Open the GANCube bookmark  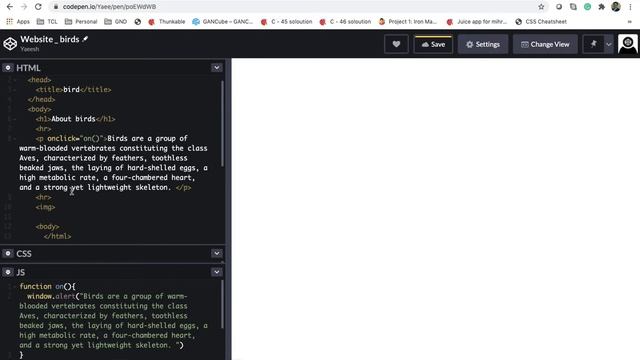click(222, 22)
